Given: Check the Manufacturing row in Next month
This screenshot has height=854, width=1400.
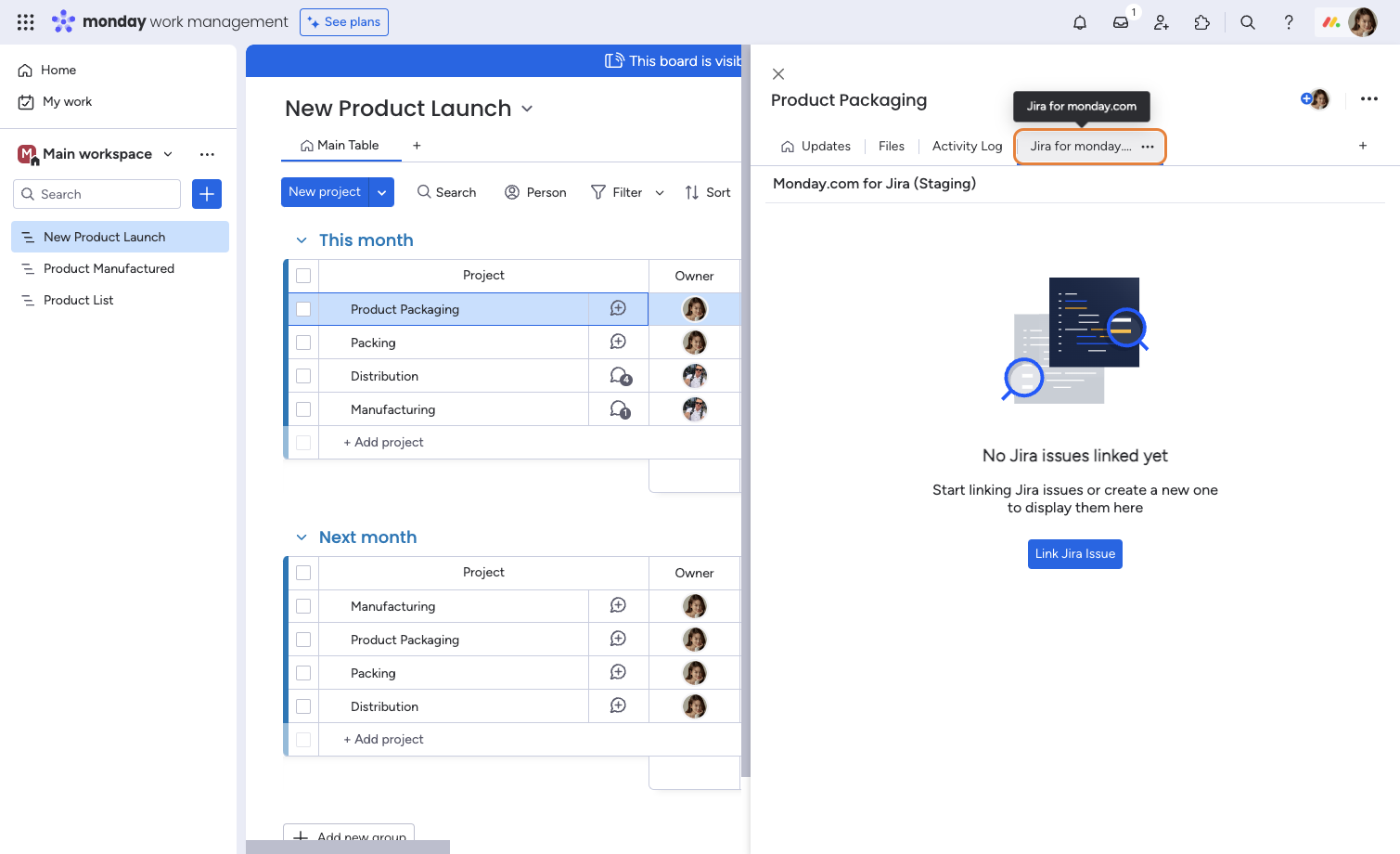Looking at the screenshot, I should pyautogui.click(x=303, y=606).
